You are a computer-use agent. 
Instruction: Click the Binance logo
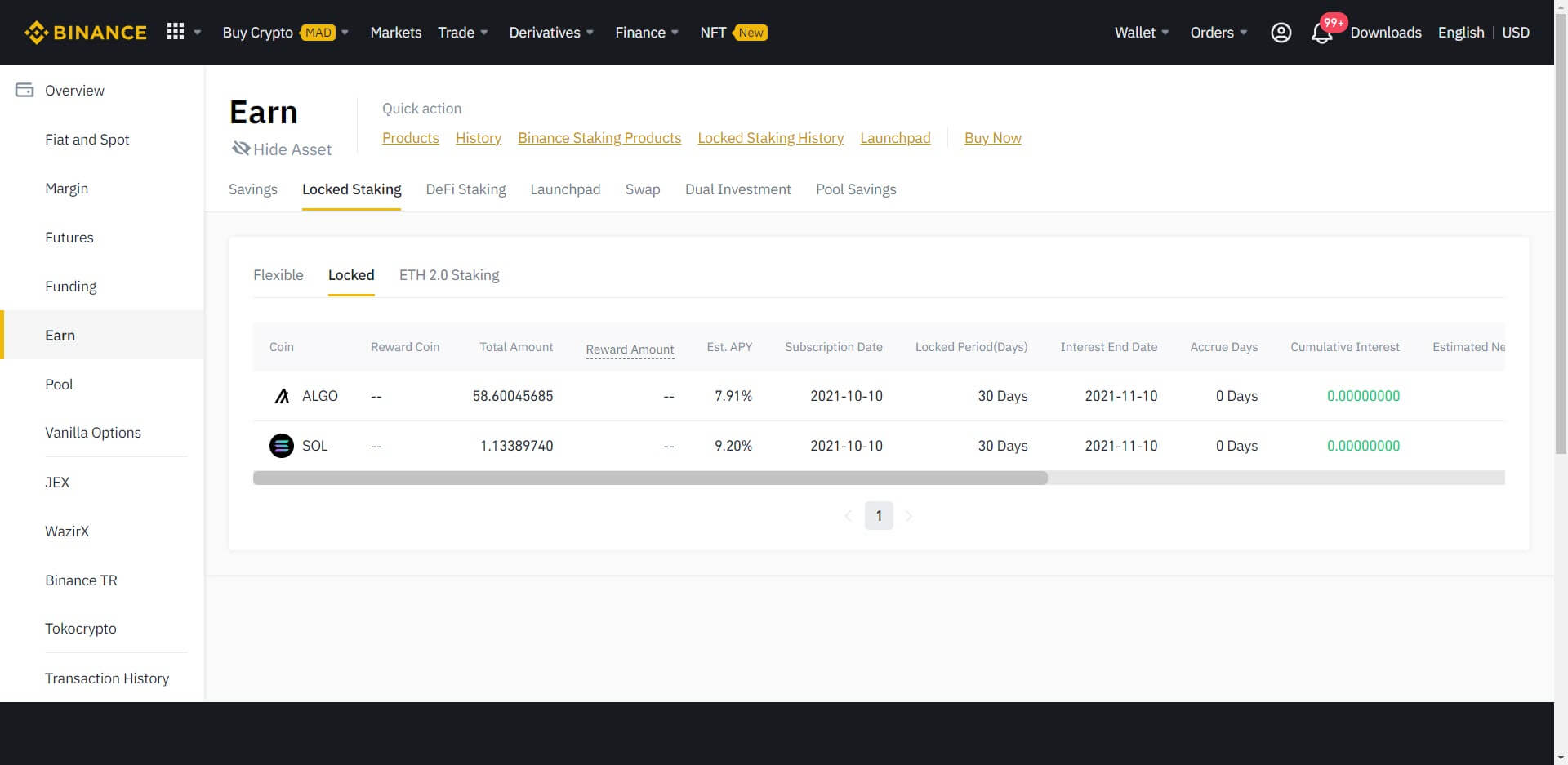86,33
